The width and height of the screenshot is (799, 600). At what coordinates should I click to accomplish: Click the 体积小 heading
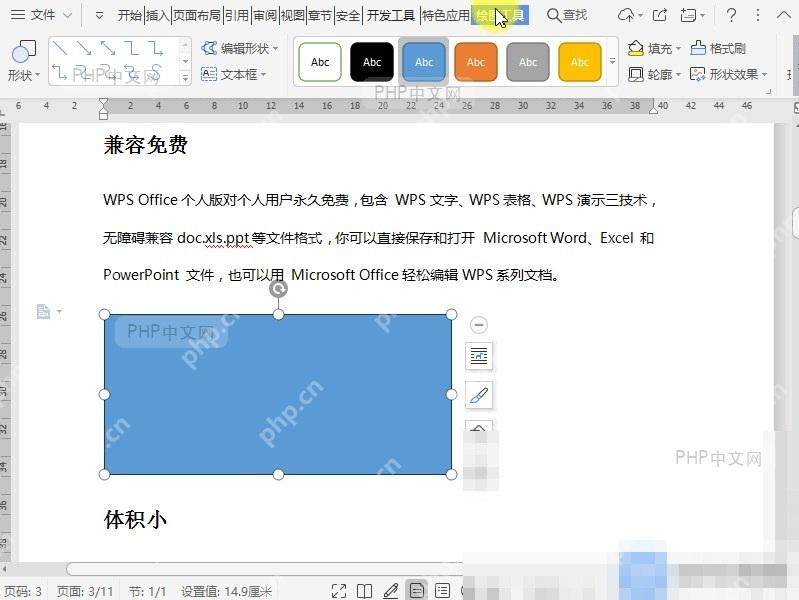pos(135,519)
